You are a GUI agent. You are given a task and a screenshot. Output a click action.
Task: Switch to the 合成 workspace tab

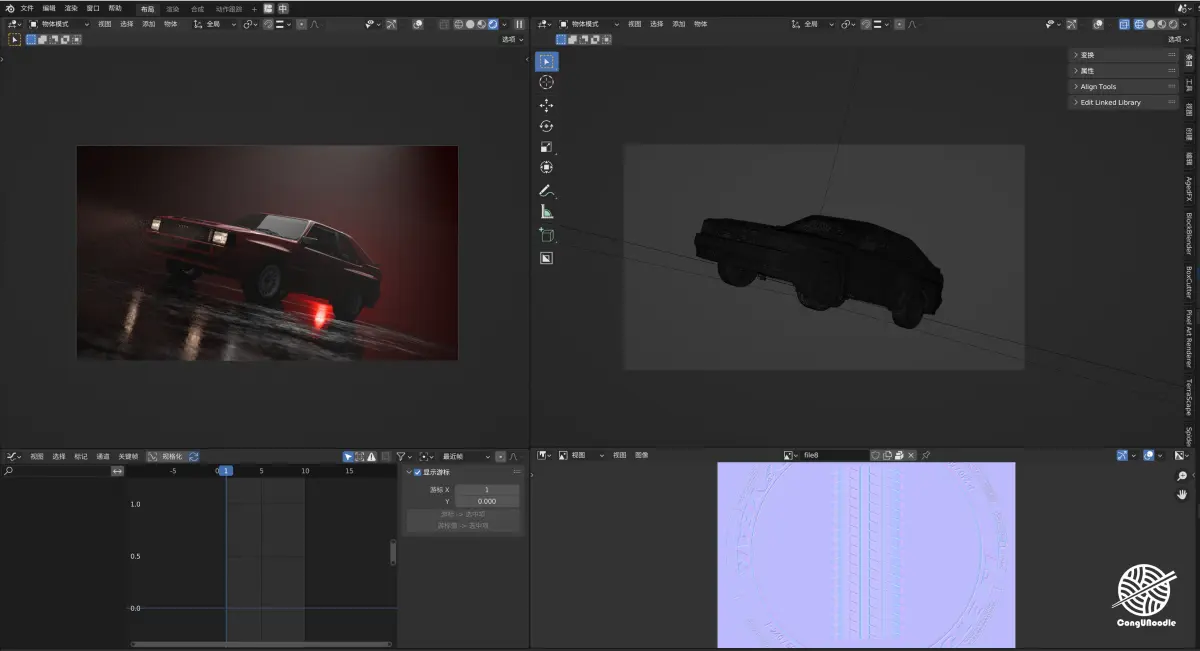197,9
